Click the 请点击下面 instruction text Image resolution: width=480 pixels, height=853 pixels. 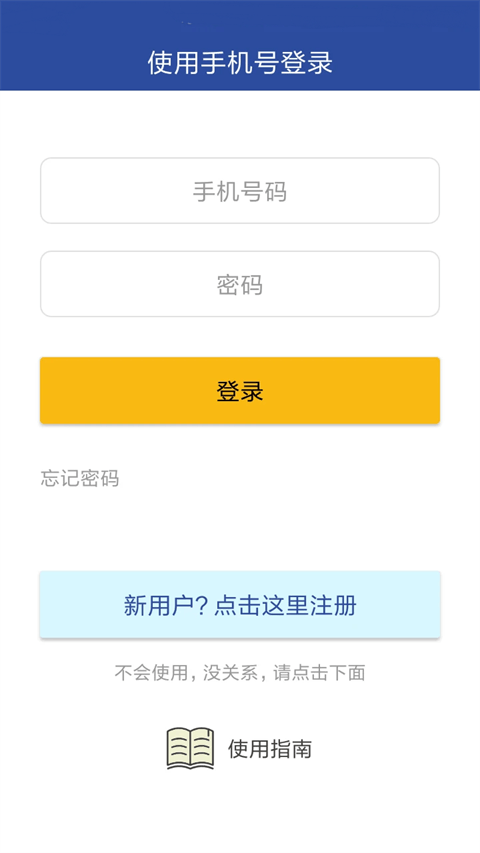319,673
